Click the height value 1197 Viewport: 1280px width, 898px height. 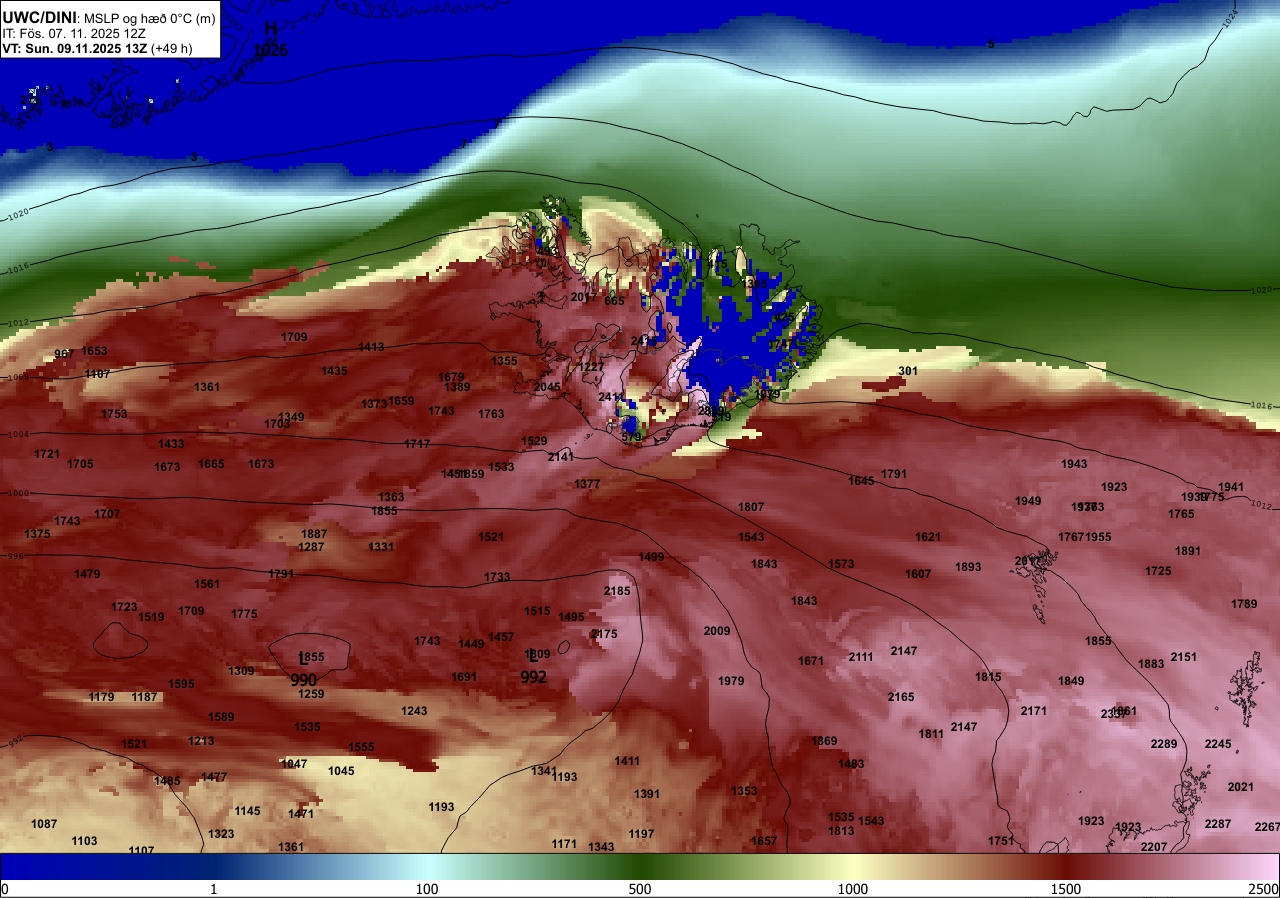point(641,834)
